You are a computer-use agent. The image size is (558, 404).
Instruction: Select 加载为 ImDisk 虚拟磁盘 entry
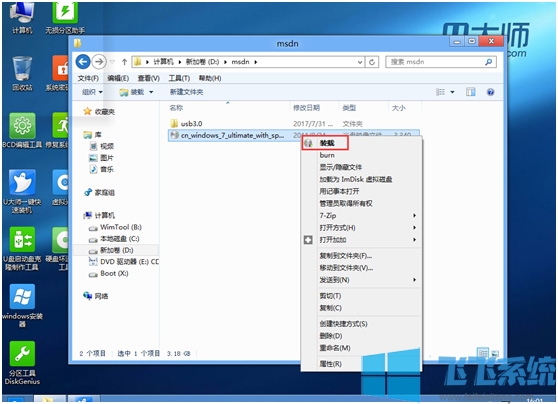(361, 179)
